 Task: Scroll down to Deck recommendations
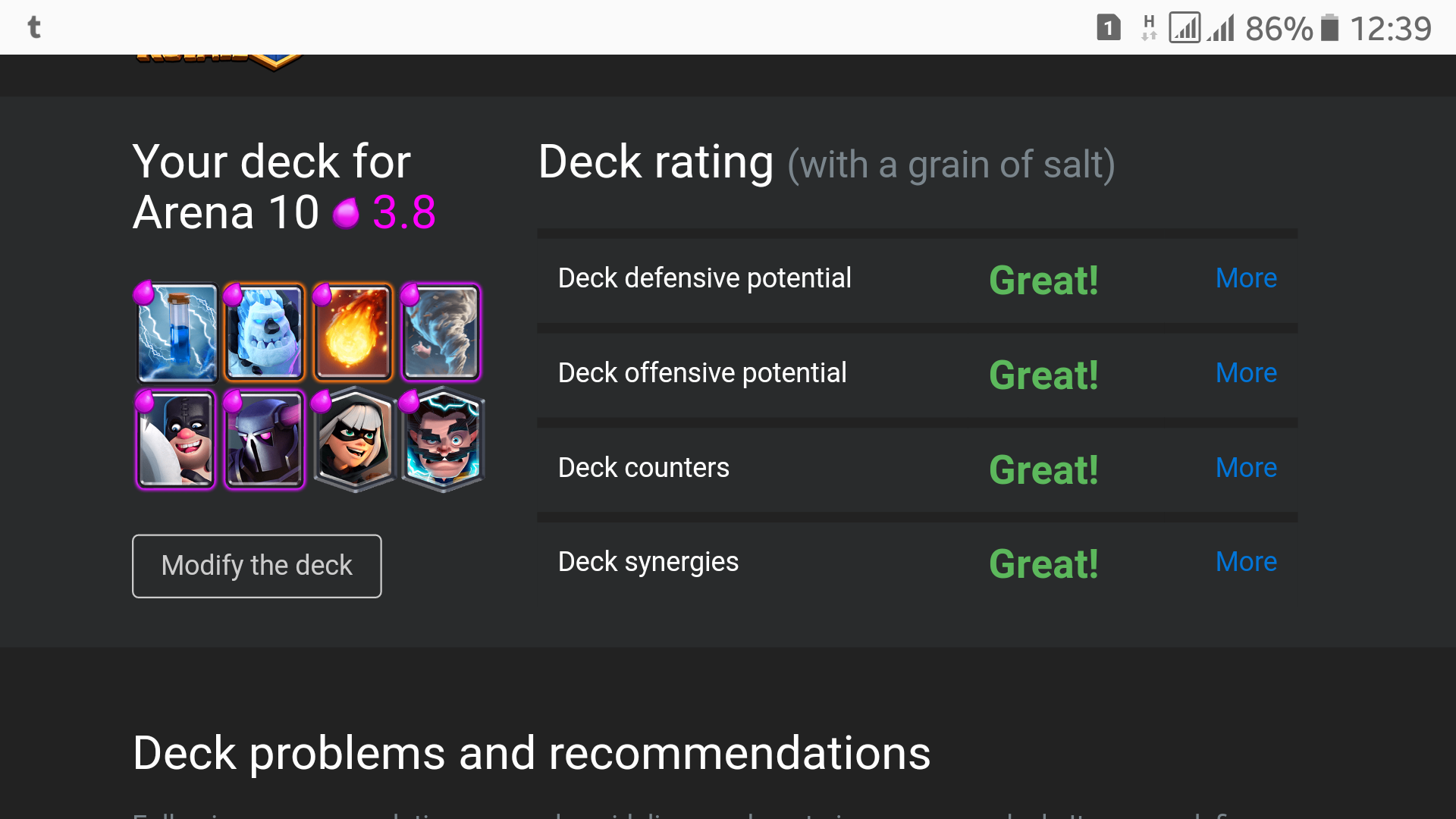531,752
